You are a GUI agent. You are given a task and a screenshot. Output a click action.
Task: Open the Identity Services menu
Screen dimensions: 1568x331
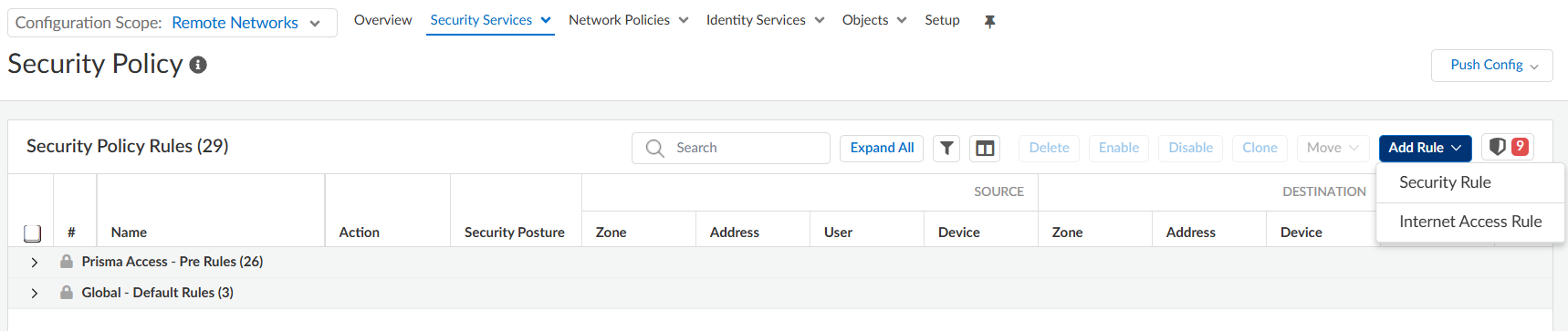[765, 20]
